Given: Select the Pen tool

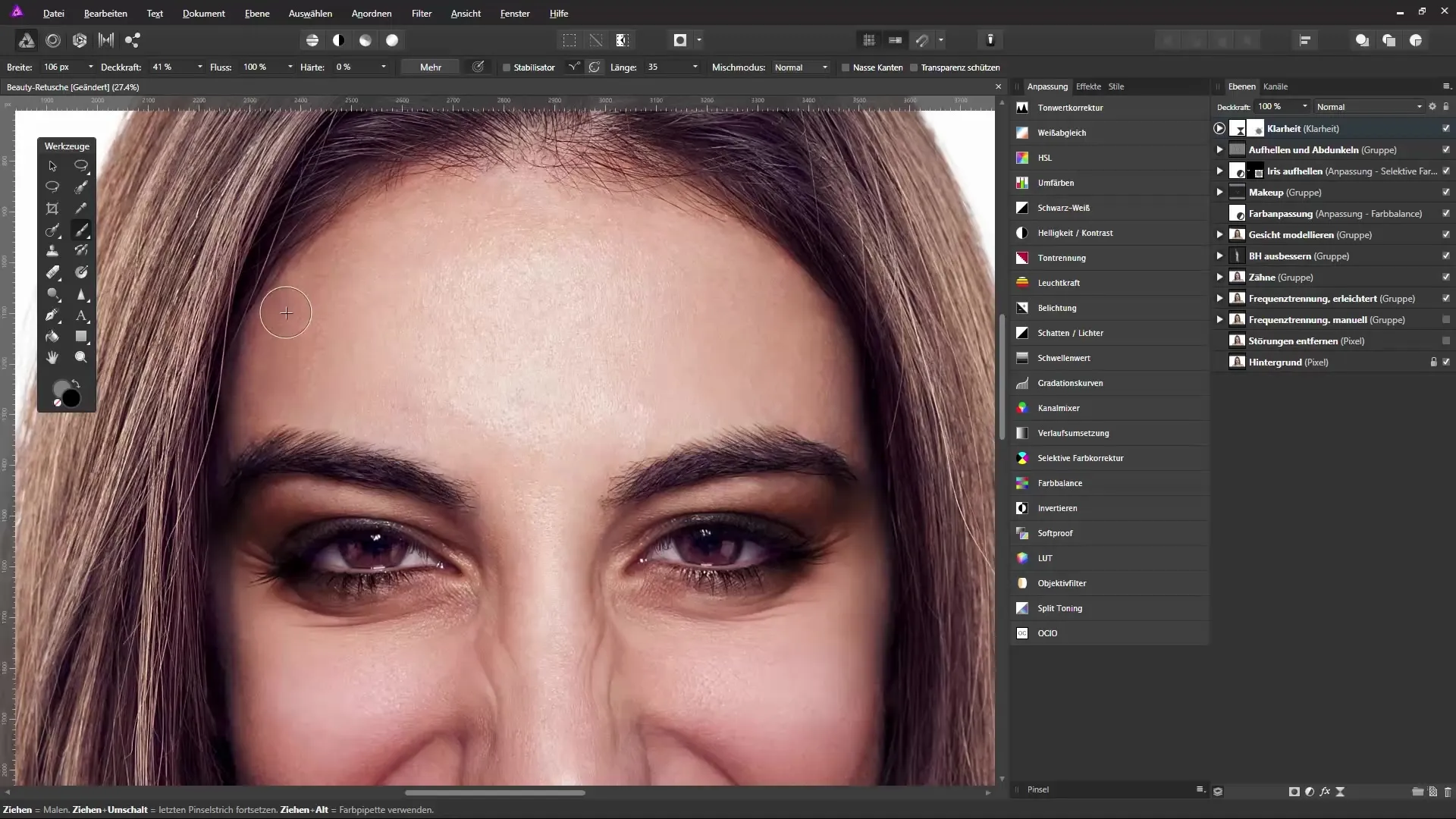Looking at the screenshot, I should (x=52, y=315).
